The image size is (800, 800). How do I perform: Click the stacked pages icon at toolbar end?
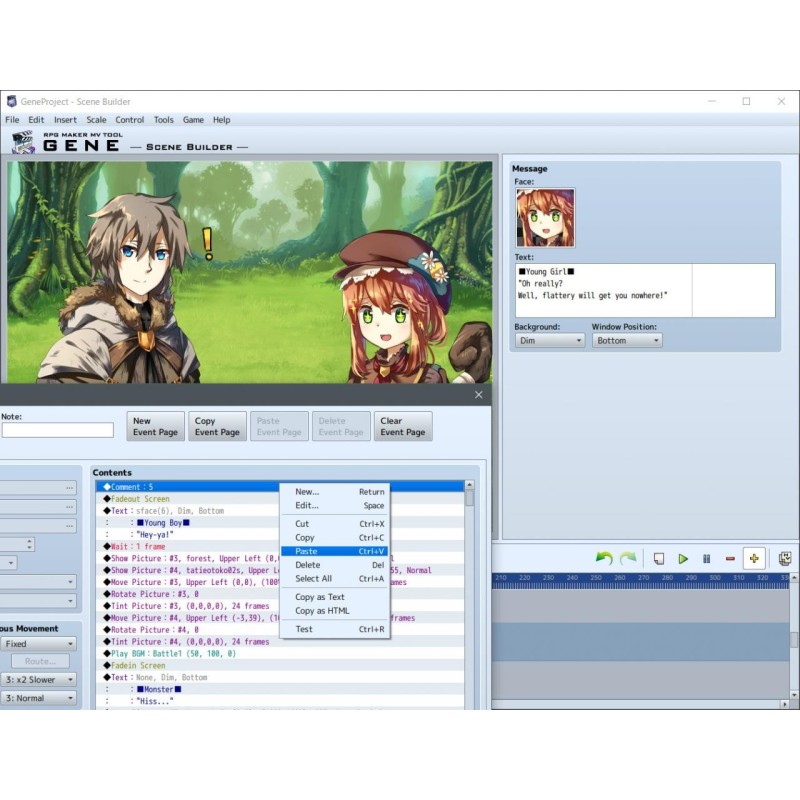pos(785,558)
